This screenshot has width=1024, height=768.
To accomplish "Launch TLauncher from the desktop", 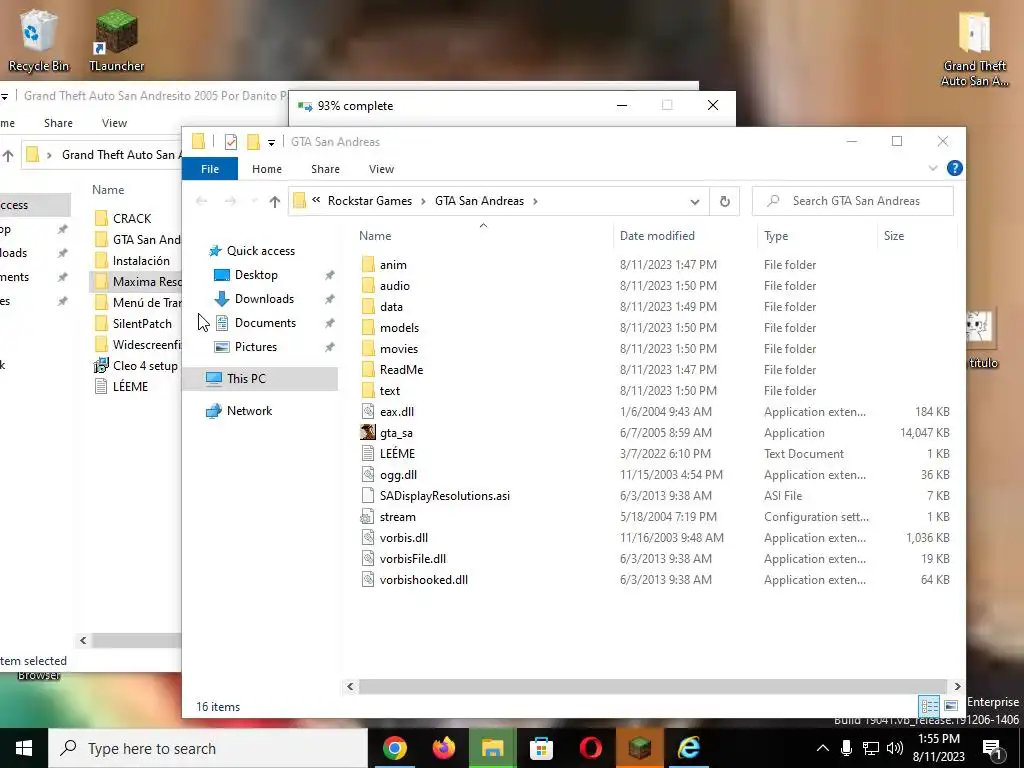I will pyautogui.click(x=116, y=40).
